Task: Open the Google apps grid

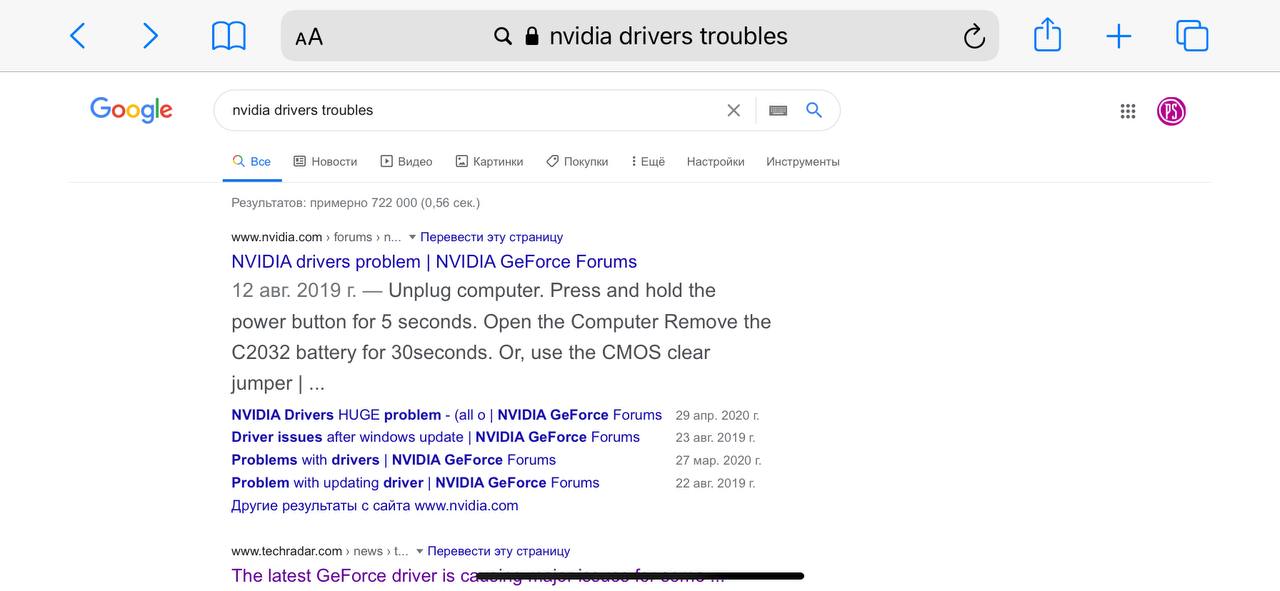Action: click(x=1128, y=111)
